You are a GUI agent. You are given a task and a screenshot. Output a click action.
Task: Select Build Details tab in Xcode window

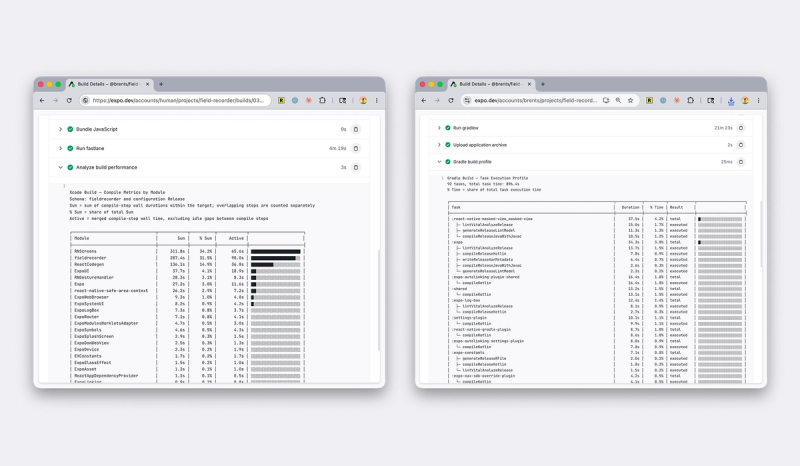tap(109, 84)
